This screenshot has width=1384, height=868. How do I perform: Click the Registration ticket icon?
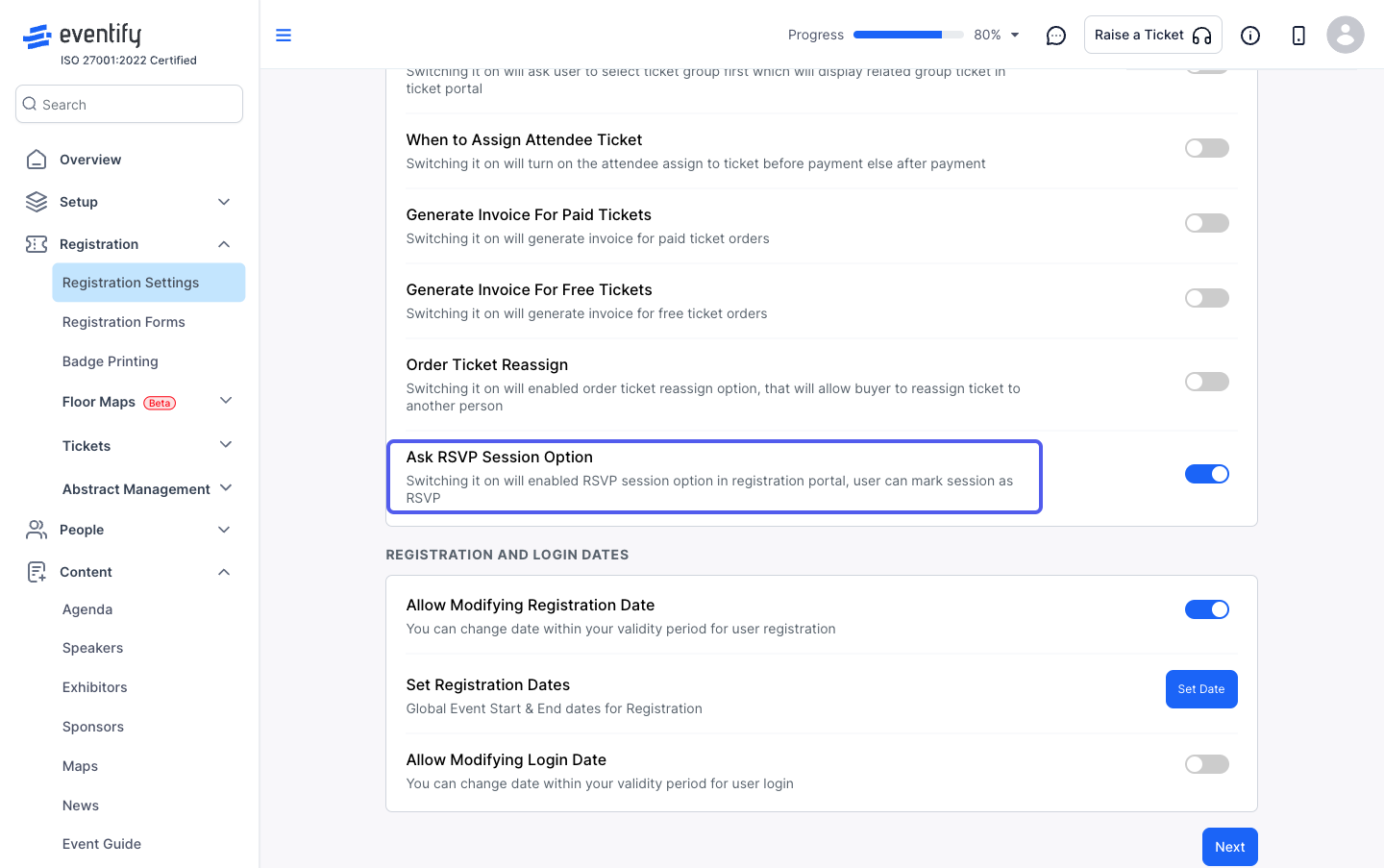[37, 244]
